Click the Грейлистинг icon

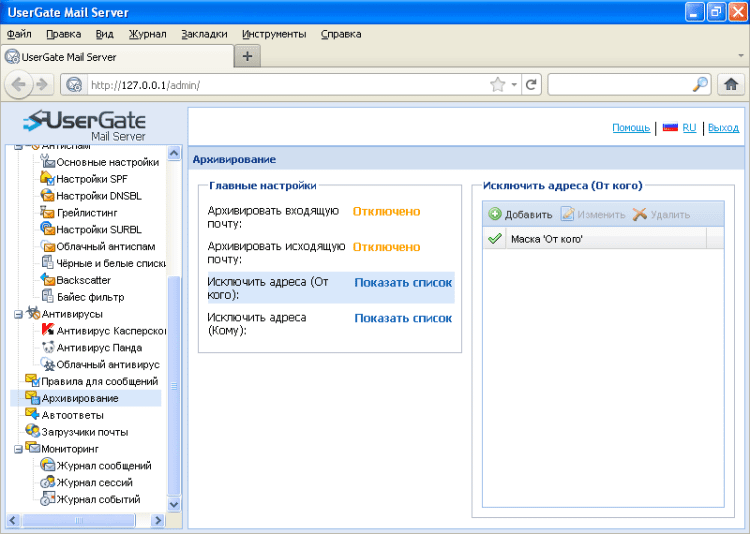pyautogui.click(x=47, y=212)
